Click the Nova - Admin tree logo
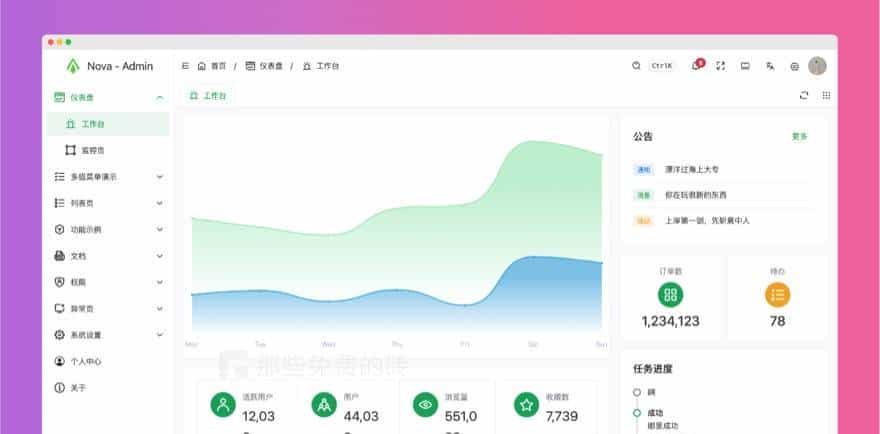880x434 pixels. pyautogui.click(x=72, y=66)
